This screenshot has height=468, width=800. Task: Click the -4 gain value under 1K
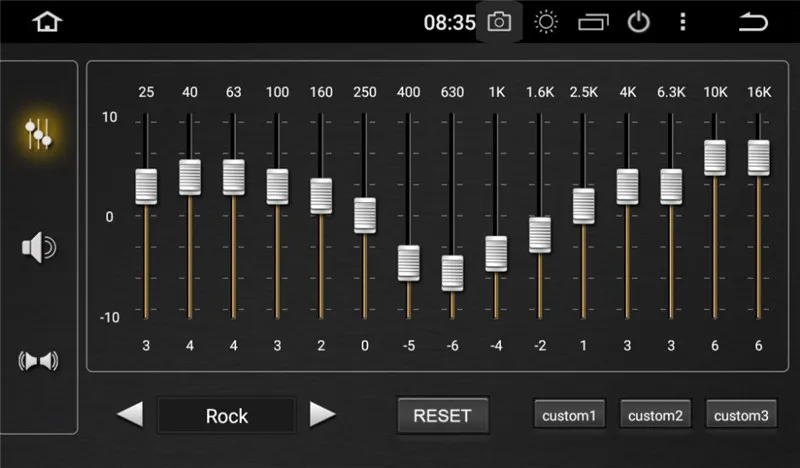496,346
